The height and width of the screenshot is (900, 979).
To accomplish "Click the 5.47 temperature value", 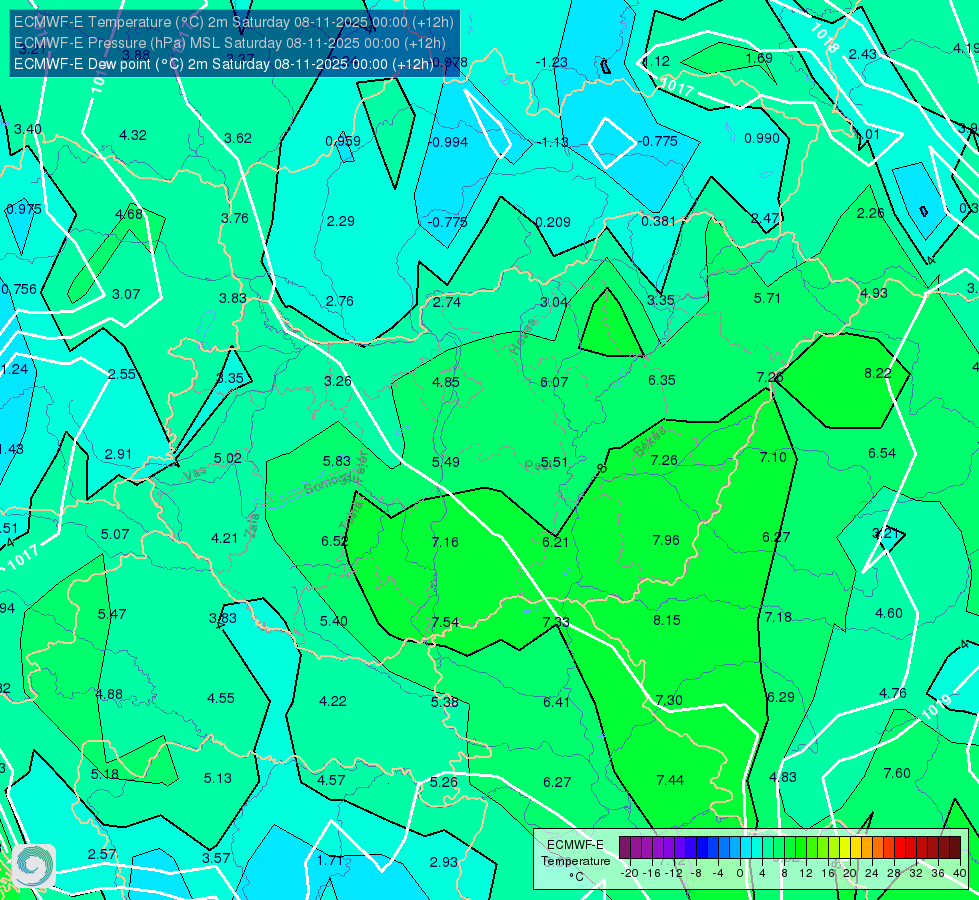I will point(112,614).
